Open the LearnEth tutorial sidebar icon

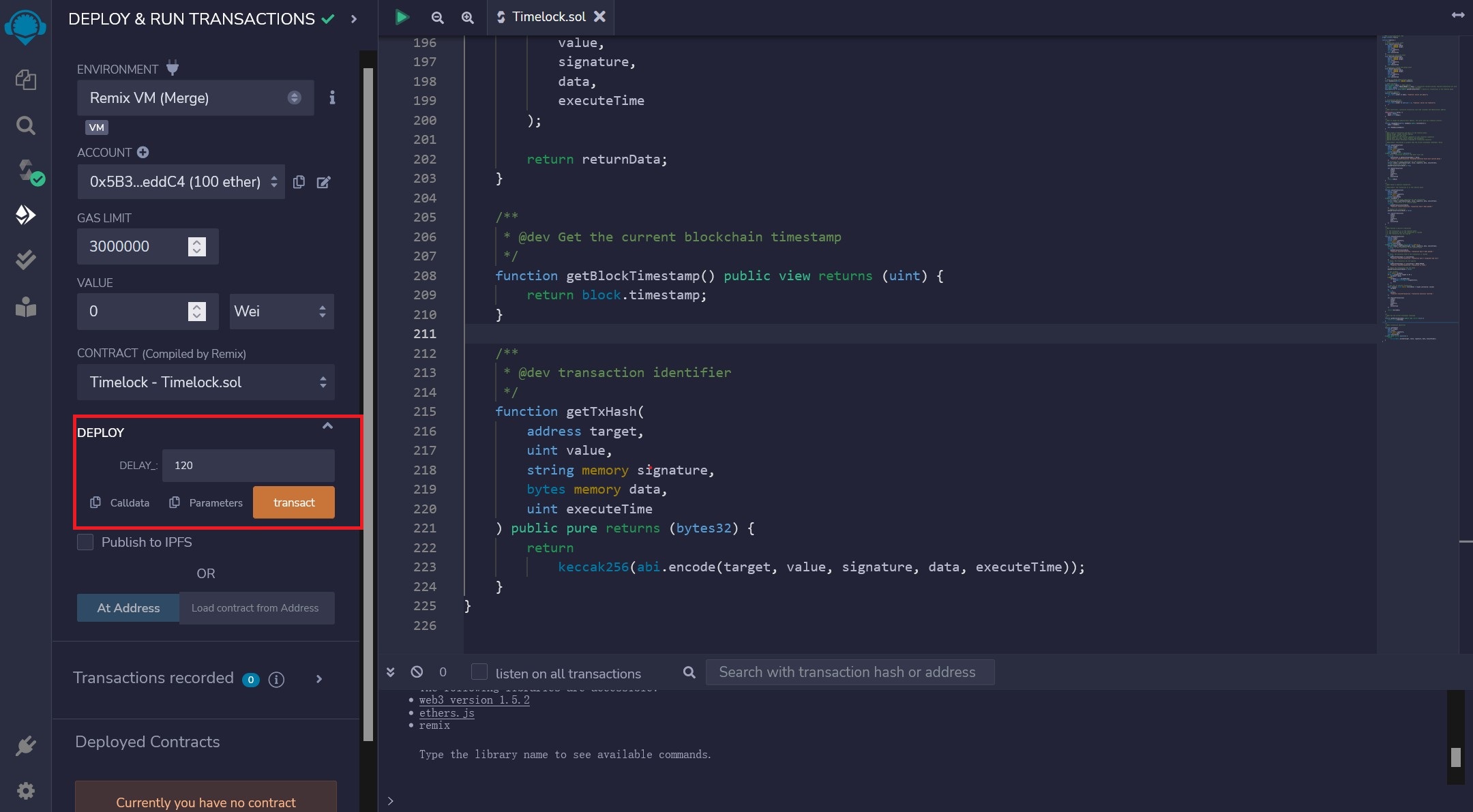(26, 307)
